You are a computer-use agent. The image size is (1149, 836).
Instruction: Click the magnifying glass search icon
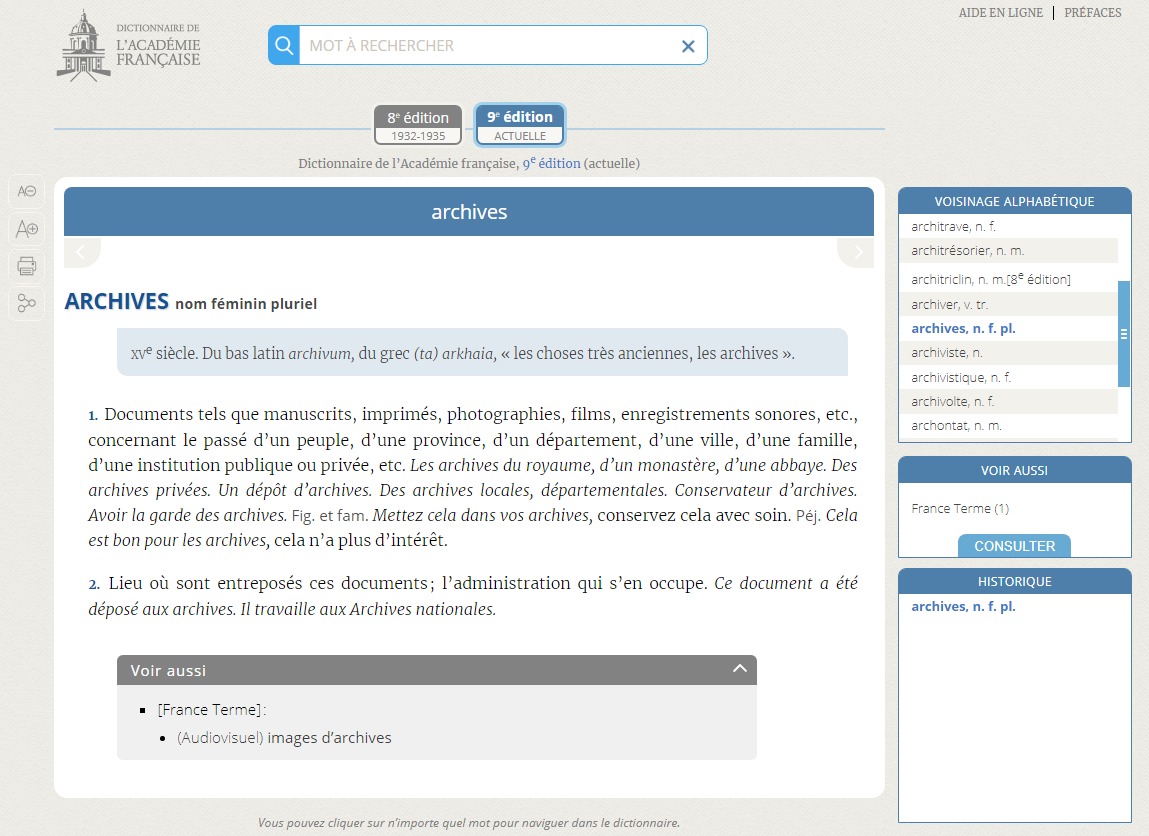click(x=284, y=45)
